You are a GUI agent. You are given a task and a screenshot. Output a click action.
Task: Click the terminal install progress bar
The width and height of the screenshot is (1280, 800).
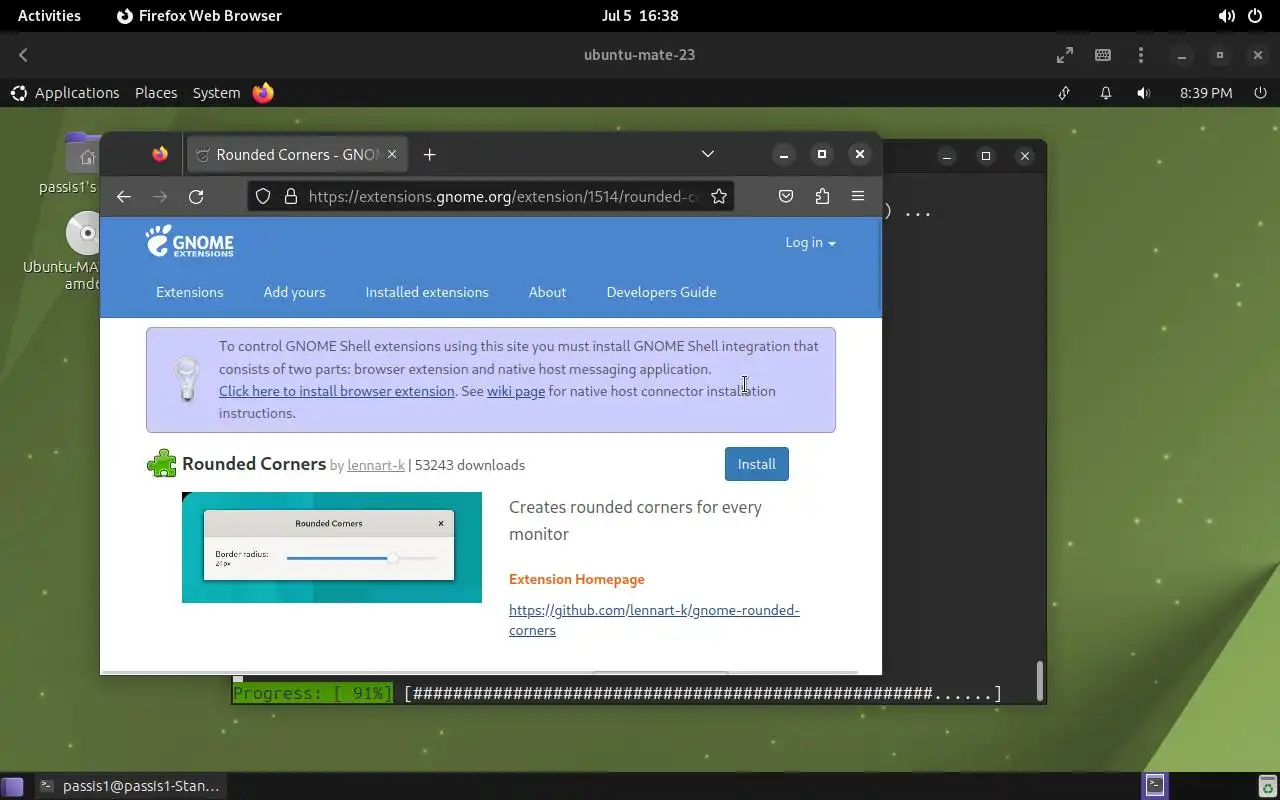pos(617,693)
